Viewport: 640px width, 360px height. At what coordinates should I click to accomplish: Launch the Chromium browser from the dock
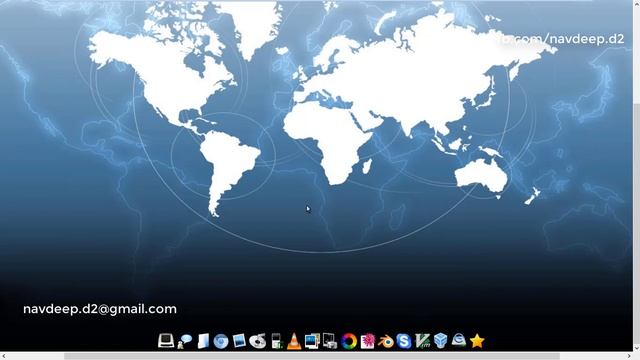[221, 341]
